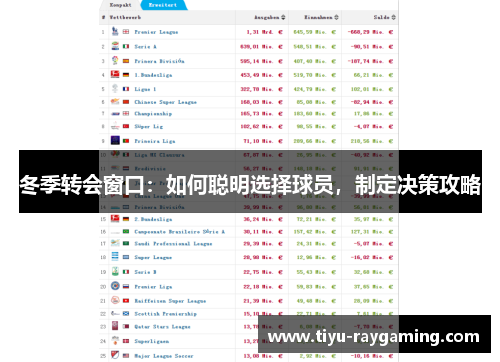This screenshot has height=362, width=500.
Task: Click Premier League Ausgaben value 1,31 Mrd. €
Action: pyautogui.click(x=264, y=32)
